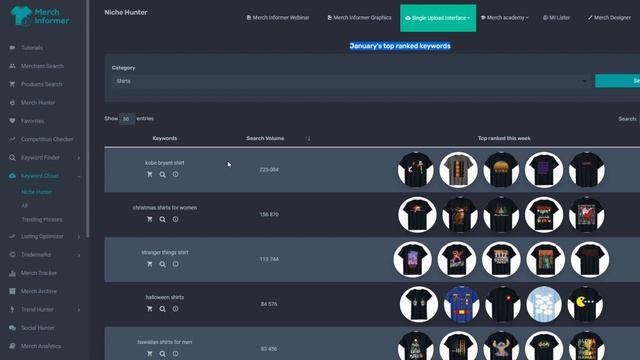Open the Pac-Man shirt thumbnail in halloween row
Image resolution: width=640 pixels, height=360 pixels.
coord(585,304)
